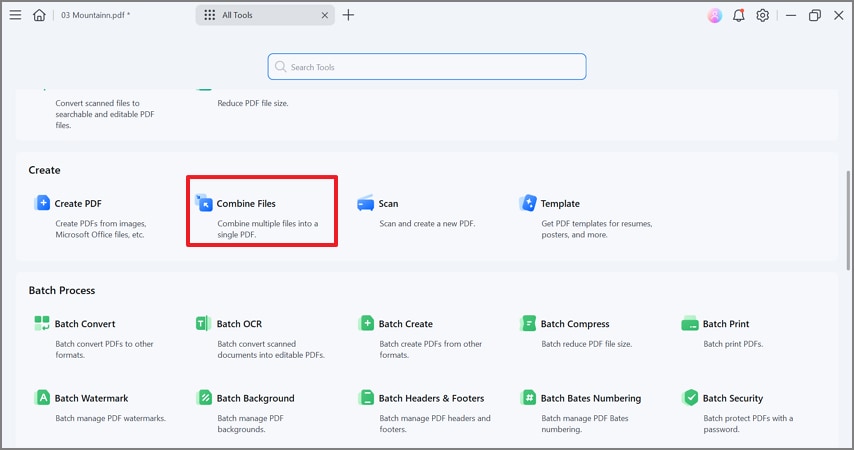
Task: Click the Batch Convert icon
Action: (42, 323)
